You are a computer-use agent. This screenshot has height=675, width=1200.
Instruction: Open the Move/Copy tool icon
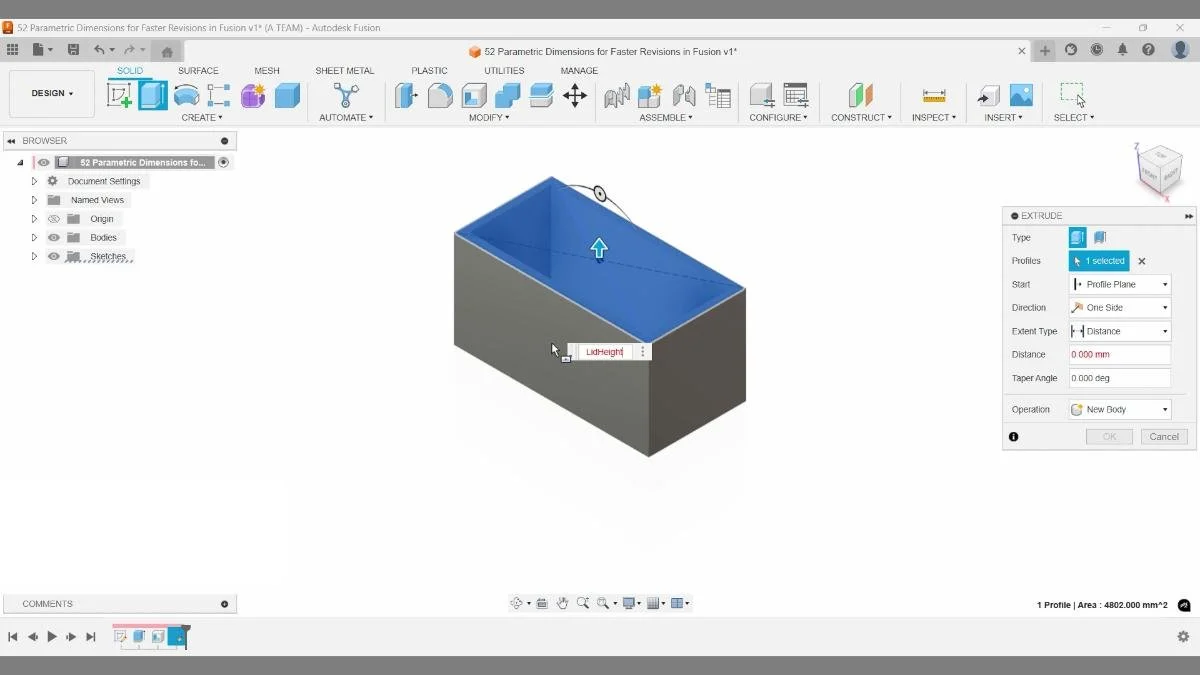[x=574, y=95]
